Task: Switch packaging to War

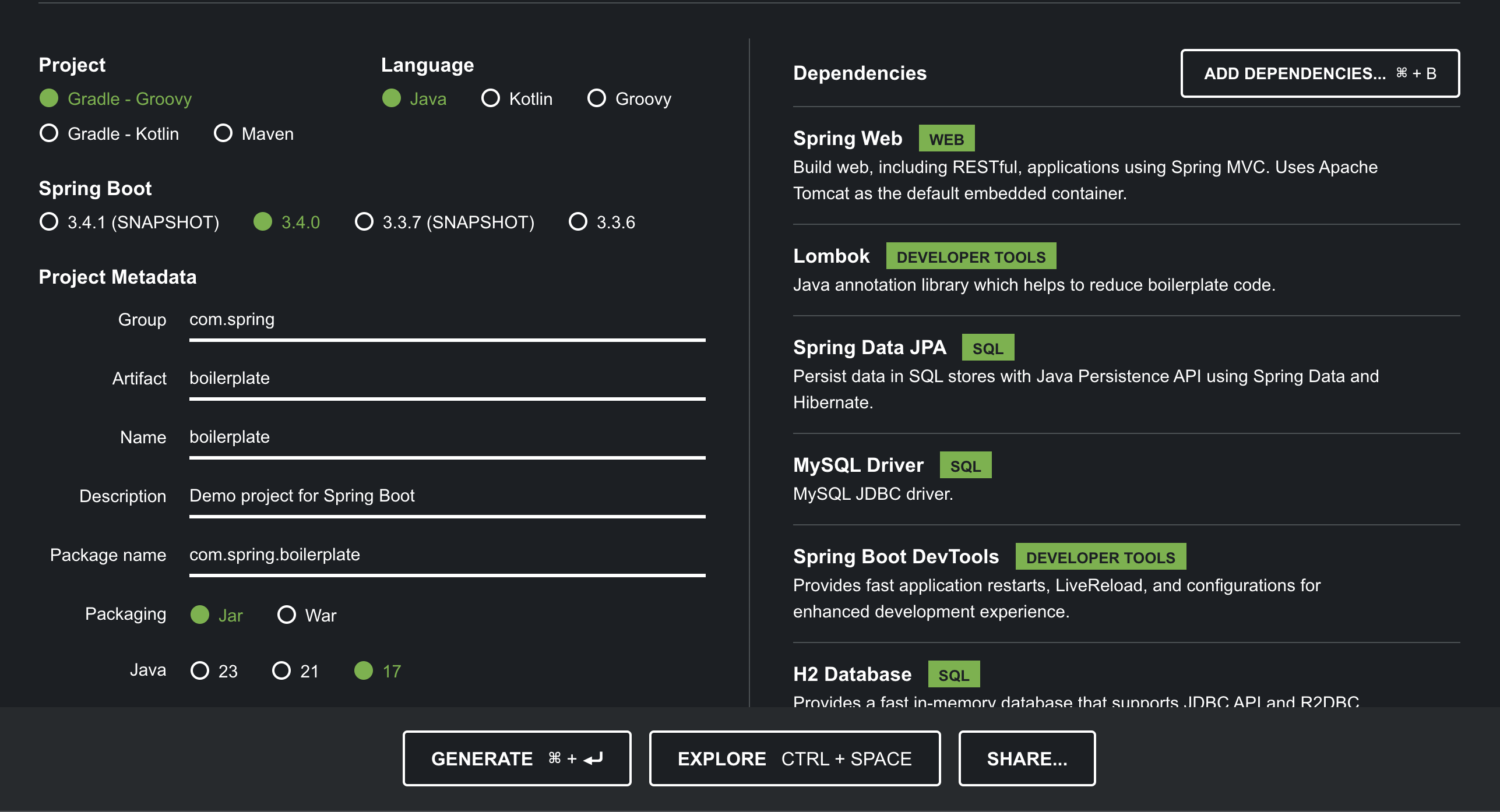Action: (x=287, y=615)
